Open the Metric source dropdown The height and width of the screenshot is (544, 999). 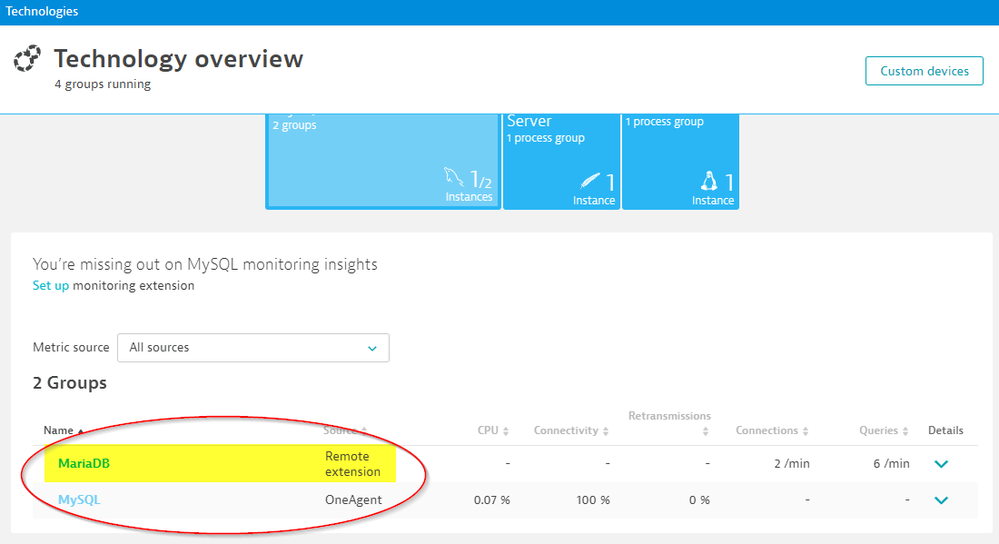point(253,348)
